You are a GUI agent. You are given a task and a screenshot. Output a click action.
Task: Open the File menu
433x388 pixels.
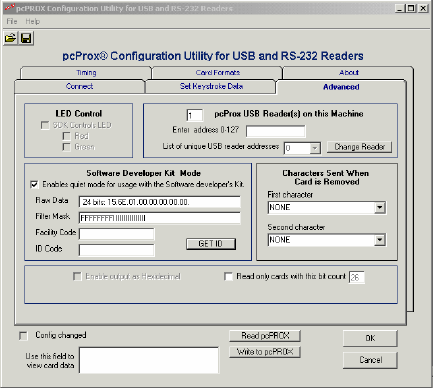tap(12, 21)
